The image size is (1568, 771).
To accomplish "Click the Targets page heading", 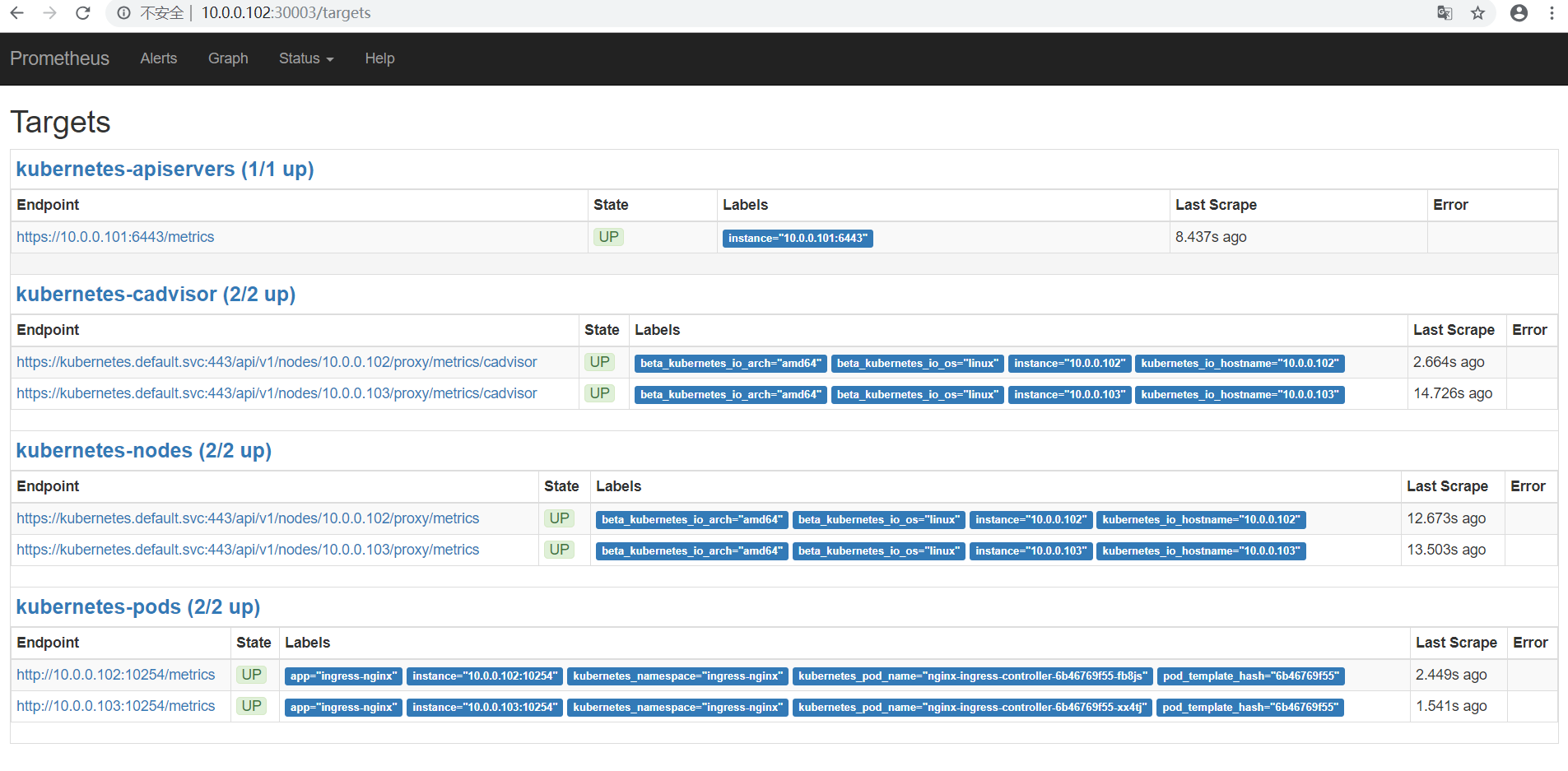I will [60, 122].
